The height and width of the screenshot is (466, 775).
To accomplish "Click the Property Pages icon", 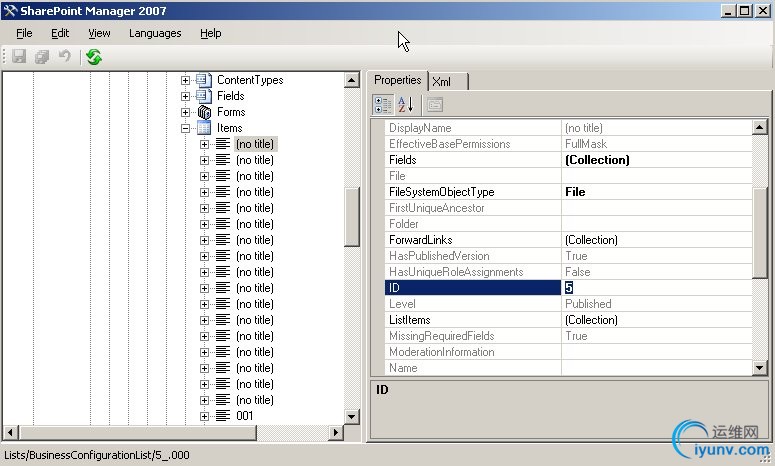I will [x=434, y=105].
